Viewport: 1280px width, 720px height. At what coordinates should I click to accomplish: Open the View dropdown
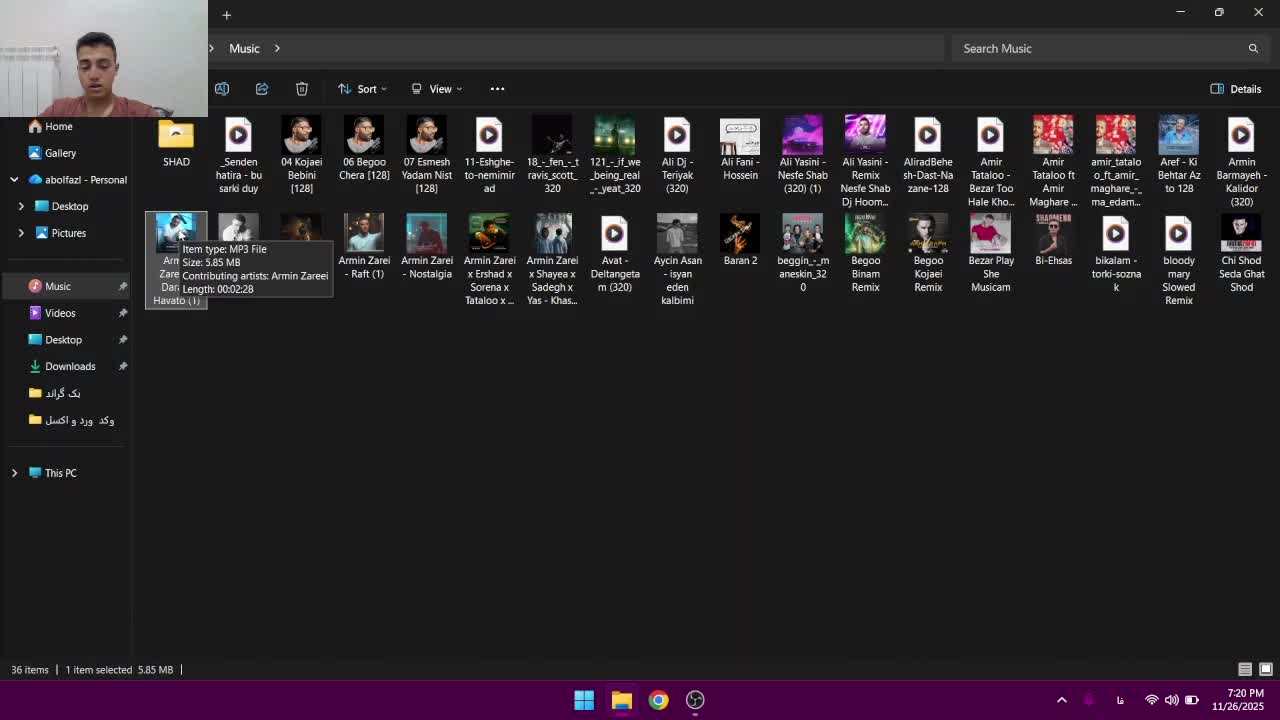437,89
